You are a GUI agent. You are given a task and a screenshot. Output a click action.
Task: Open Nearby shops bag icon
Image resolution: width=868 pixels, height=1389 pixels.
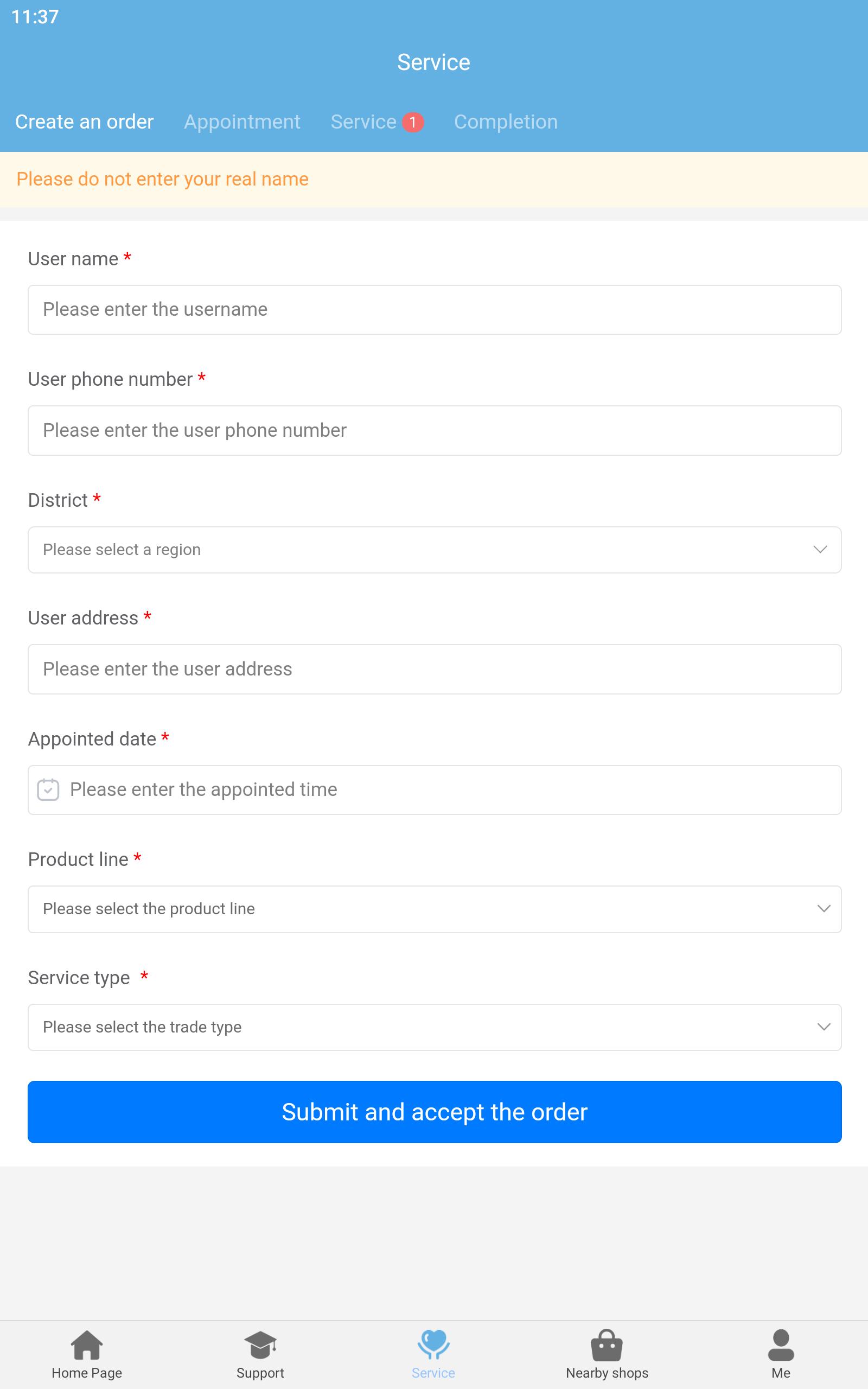click(x=607, y=1345)
